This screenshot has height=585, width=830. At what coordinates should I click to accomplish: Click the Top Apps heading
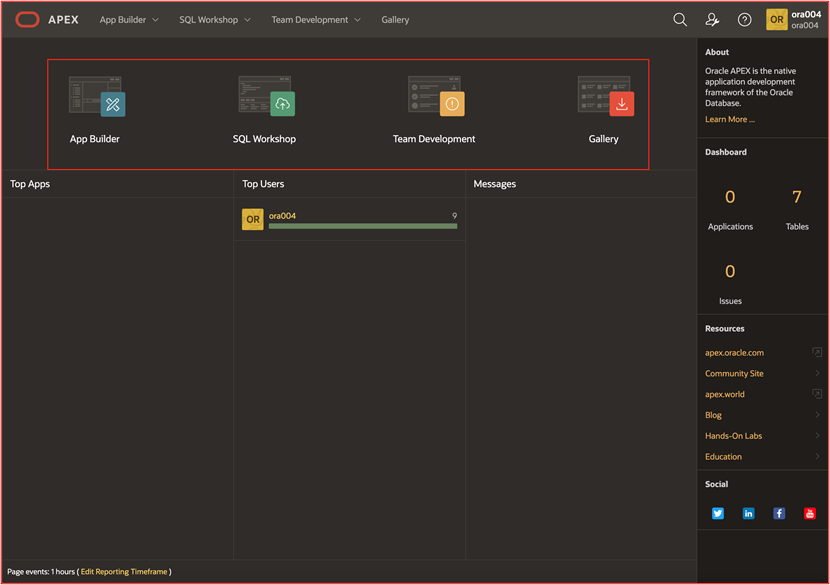30,184
